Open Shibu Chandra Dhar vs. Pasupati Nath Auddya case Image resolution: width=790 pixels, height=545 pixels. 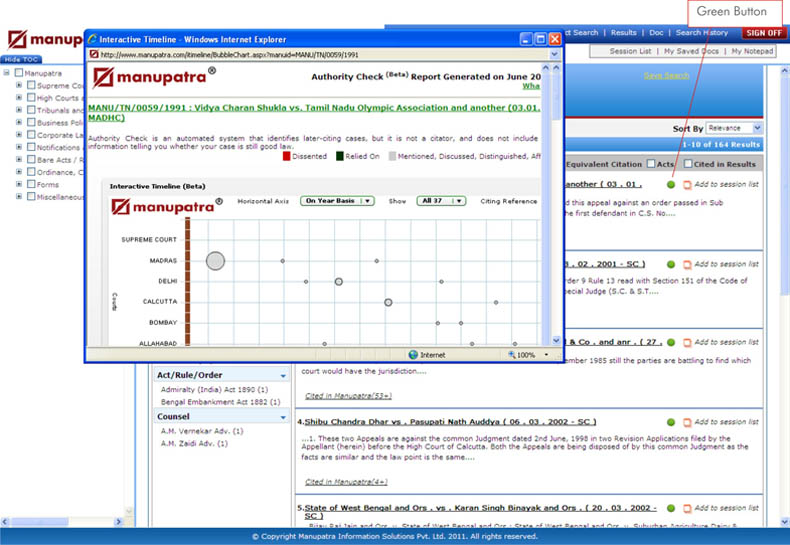[x=450, y=422]
